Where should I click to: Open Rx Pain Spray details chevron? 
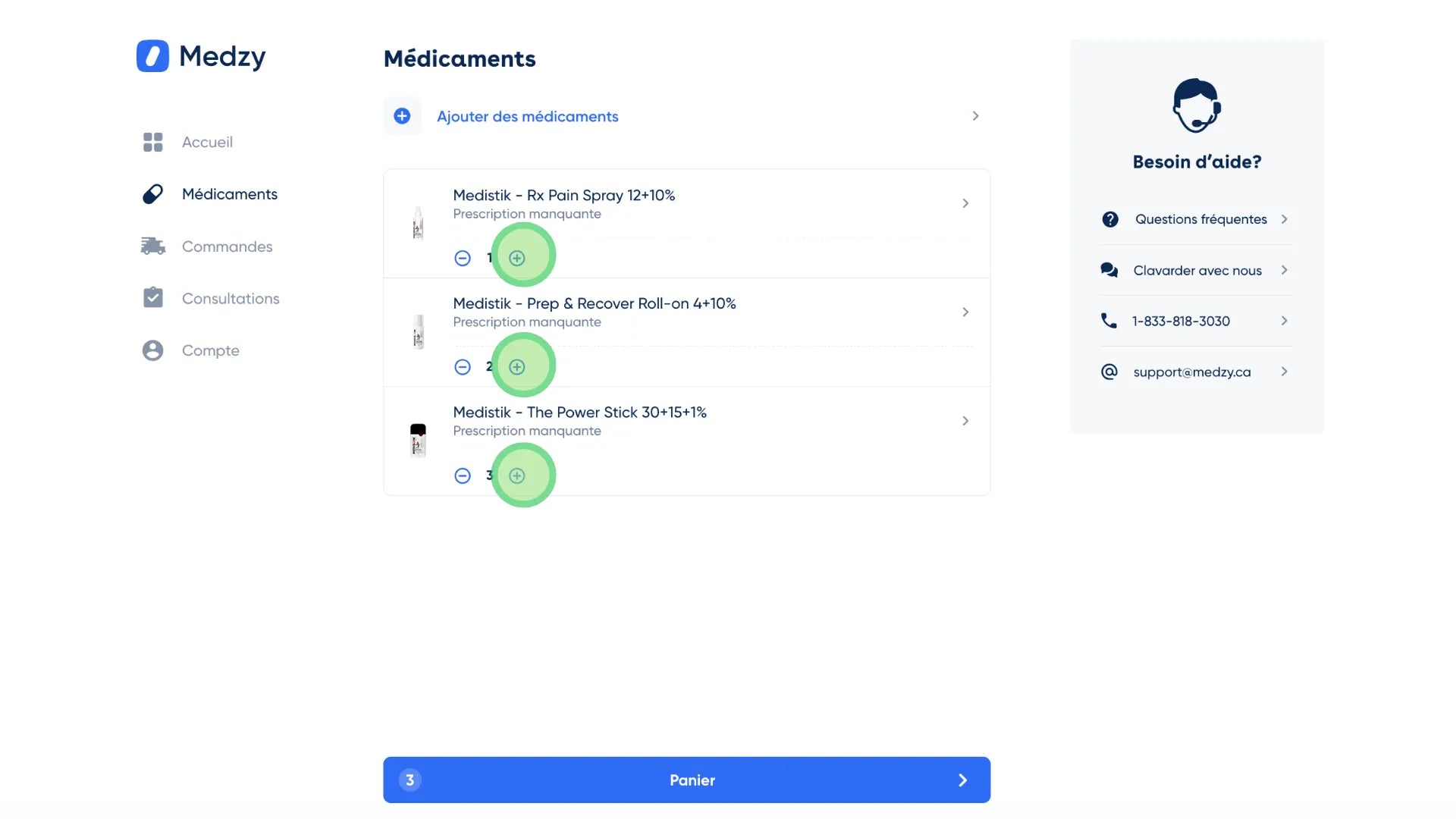click(x=965, y=203)
